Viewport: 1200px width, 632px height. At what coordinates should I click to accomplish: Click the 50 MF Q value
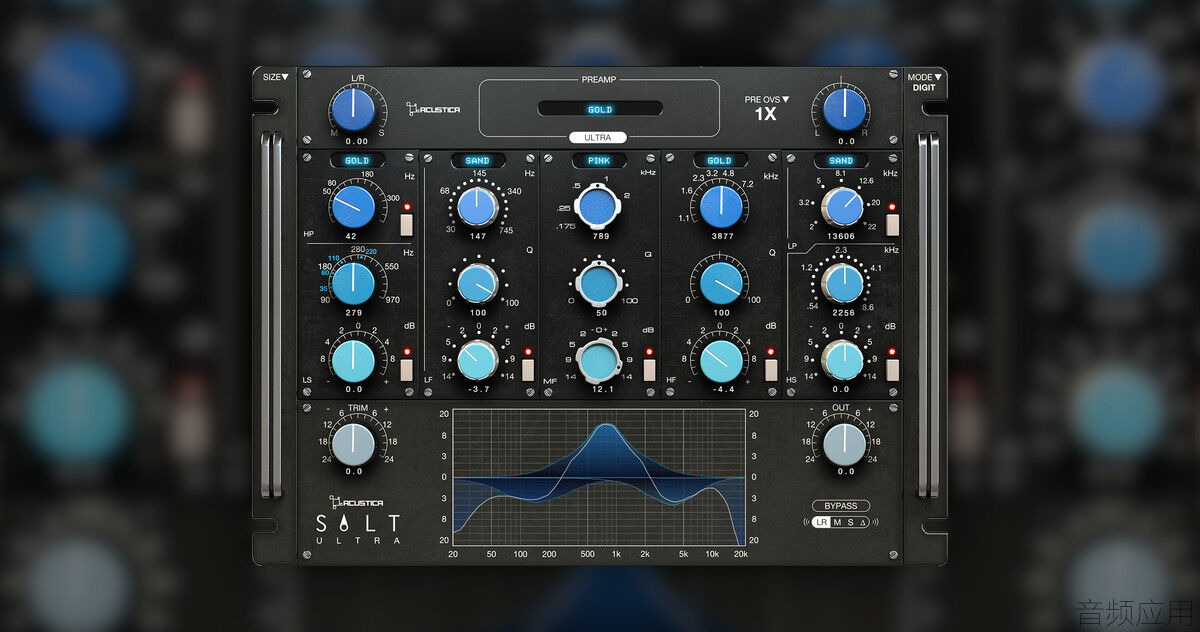pyautogui.click(x=600, y=313)
